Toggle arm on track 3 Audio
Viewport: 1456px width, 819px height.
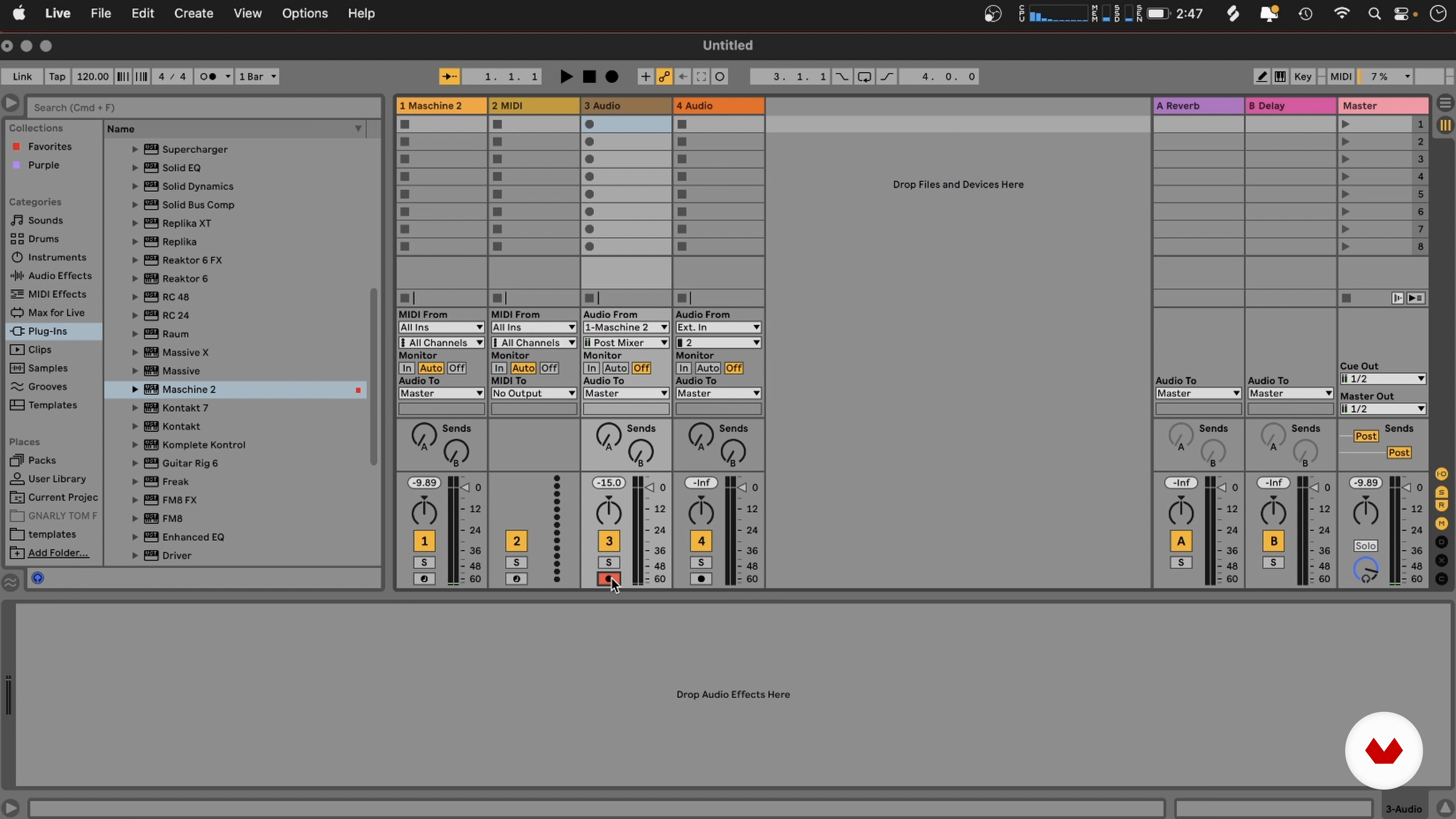click(x=609, y=579)
